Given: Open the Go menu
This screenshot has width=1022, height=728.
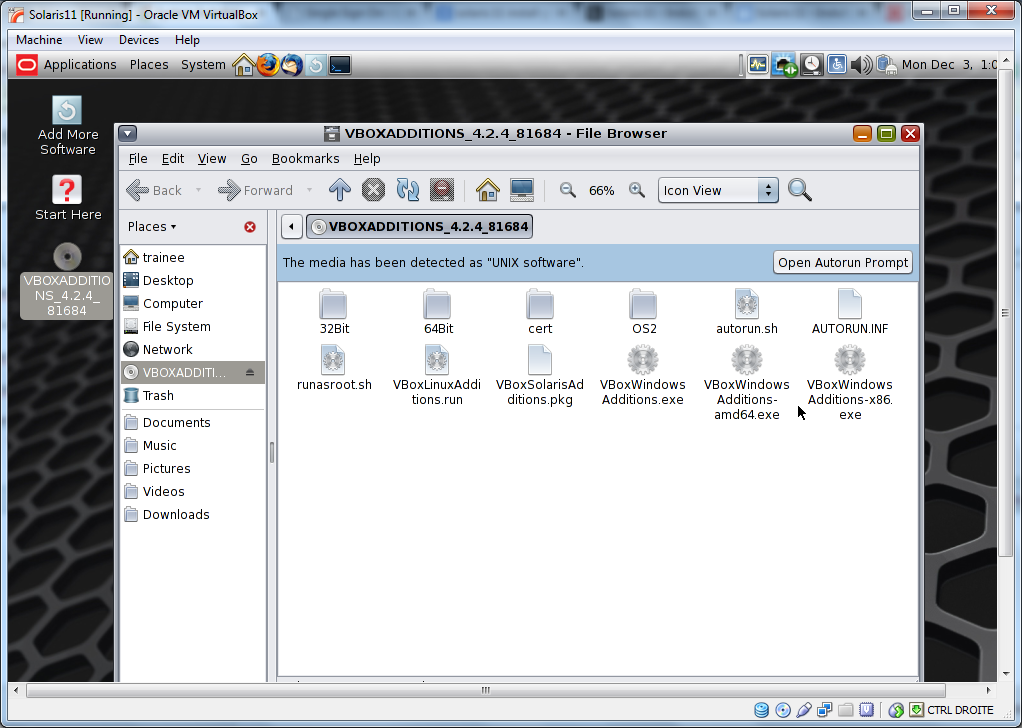Looking at the screenshot, I should [x=249, y=158].
